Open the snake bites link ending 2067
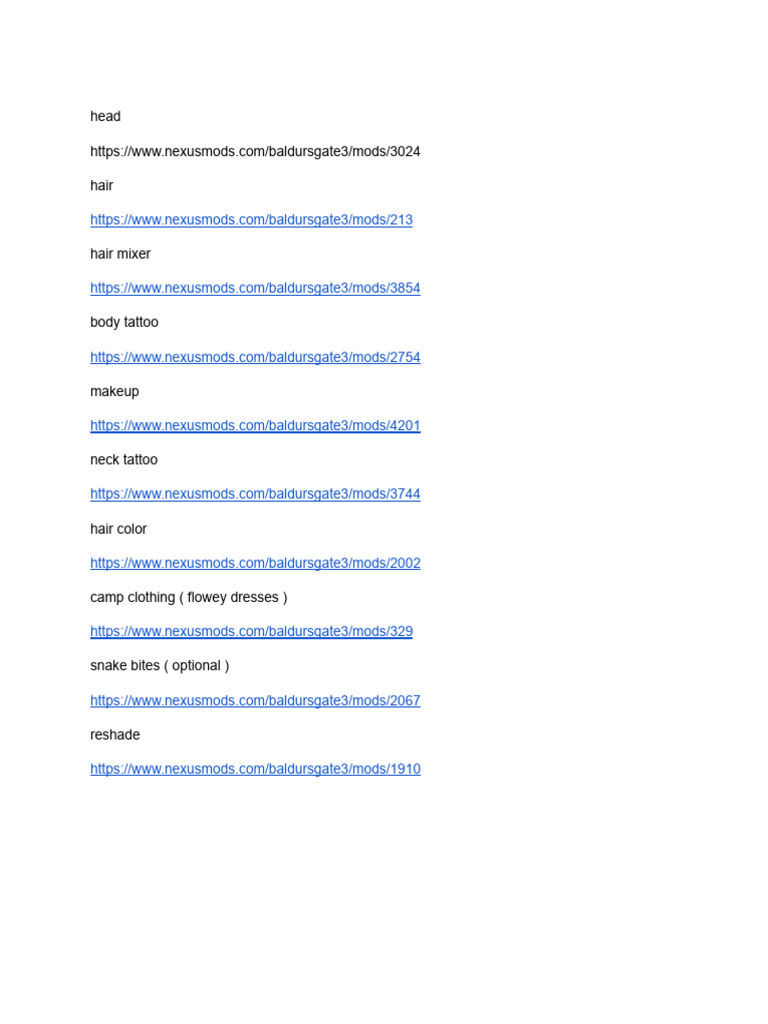 (x=255, y=701)
